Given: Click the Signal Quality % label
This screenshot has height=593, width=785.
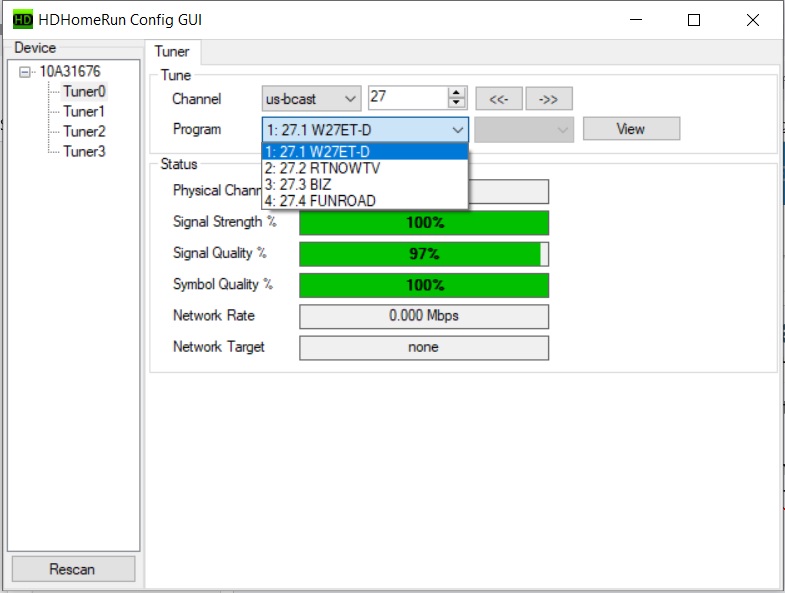Looking at the screenshot, I should 219,253.
